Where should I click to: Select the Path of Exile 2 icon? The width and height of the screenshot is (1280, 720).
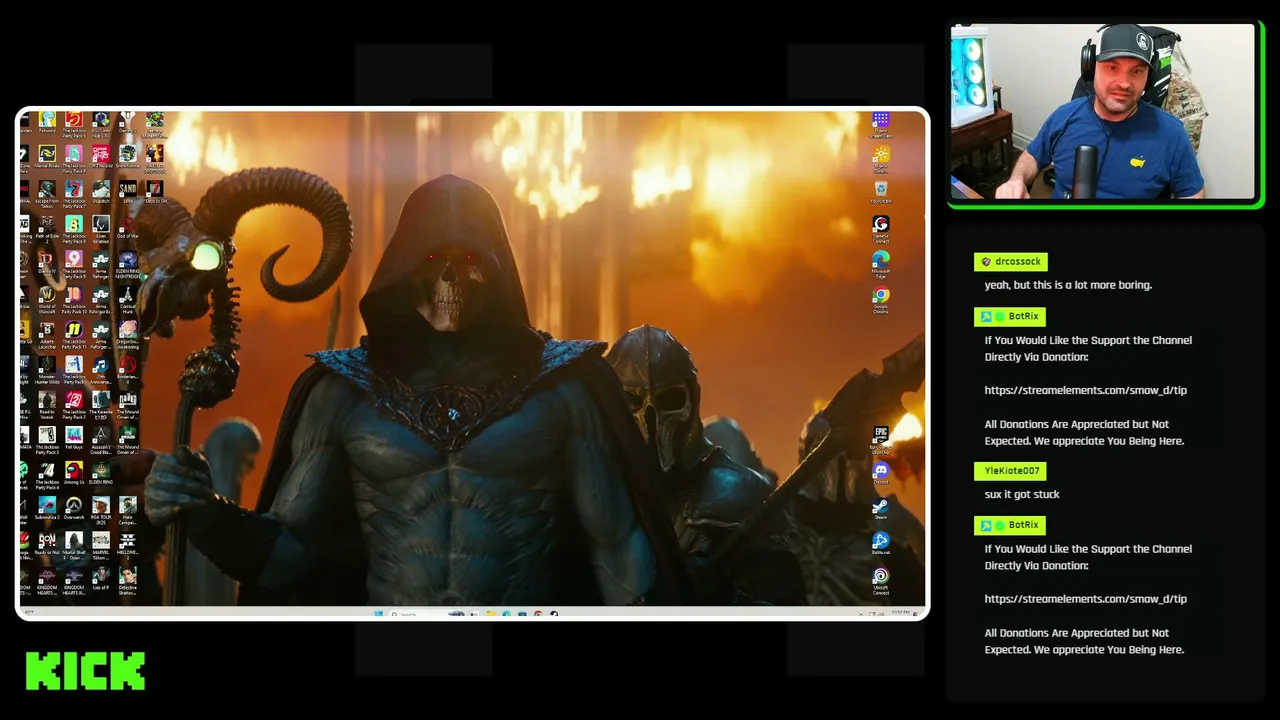(x=47, y=227)
